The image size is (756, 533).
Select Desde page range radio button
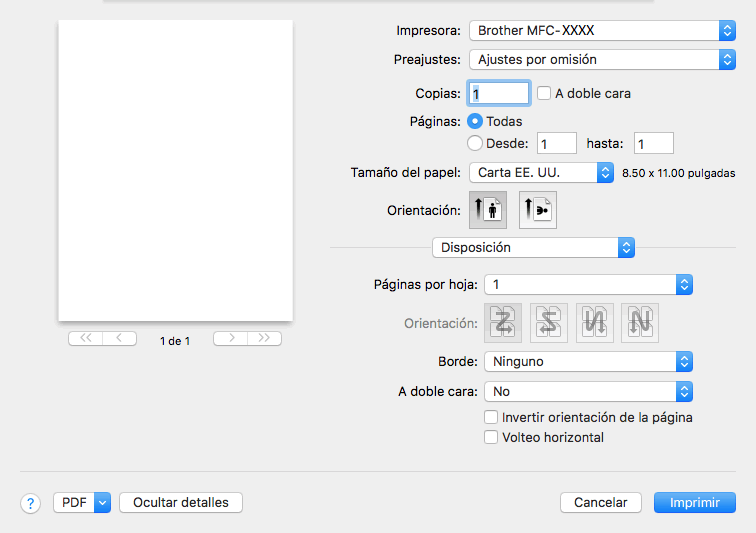(x=475, y=143)
